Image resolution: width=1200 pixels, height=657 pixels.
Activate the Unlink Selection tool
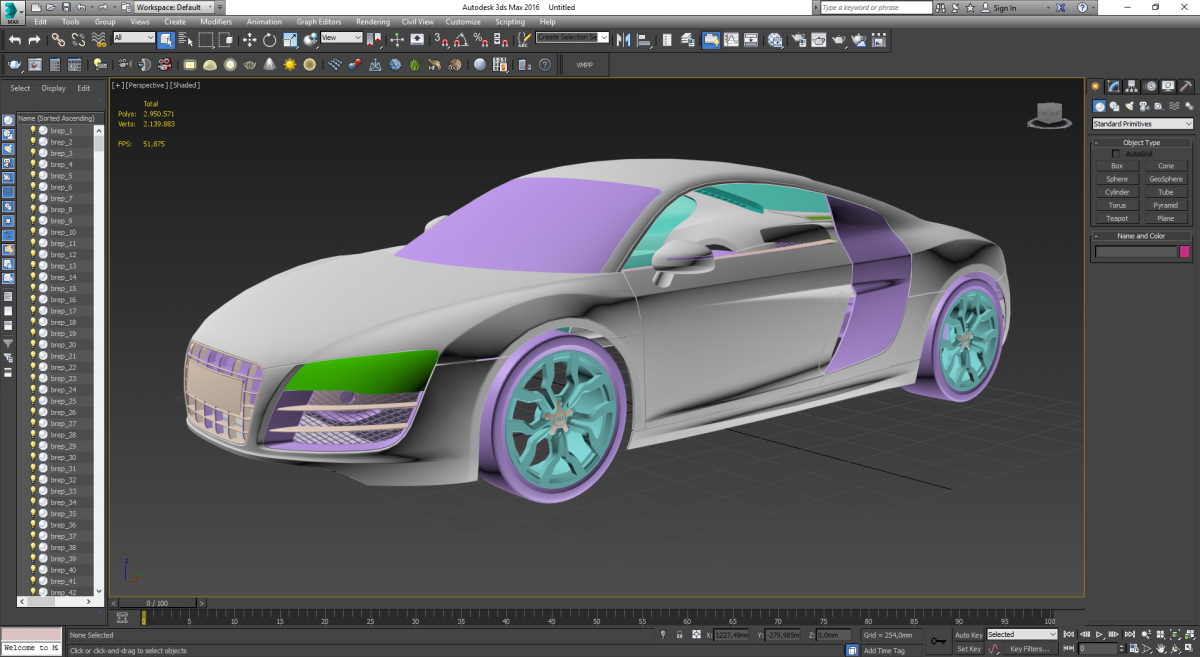click(78, 40)
